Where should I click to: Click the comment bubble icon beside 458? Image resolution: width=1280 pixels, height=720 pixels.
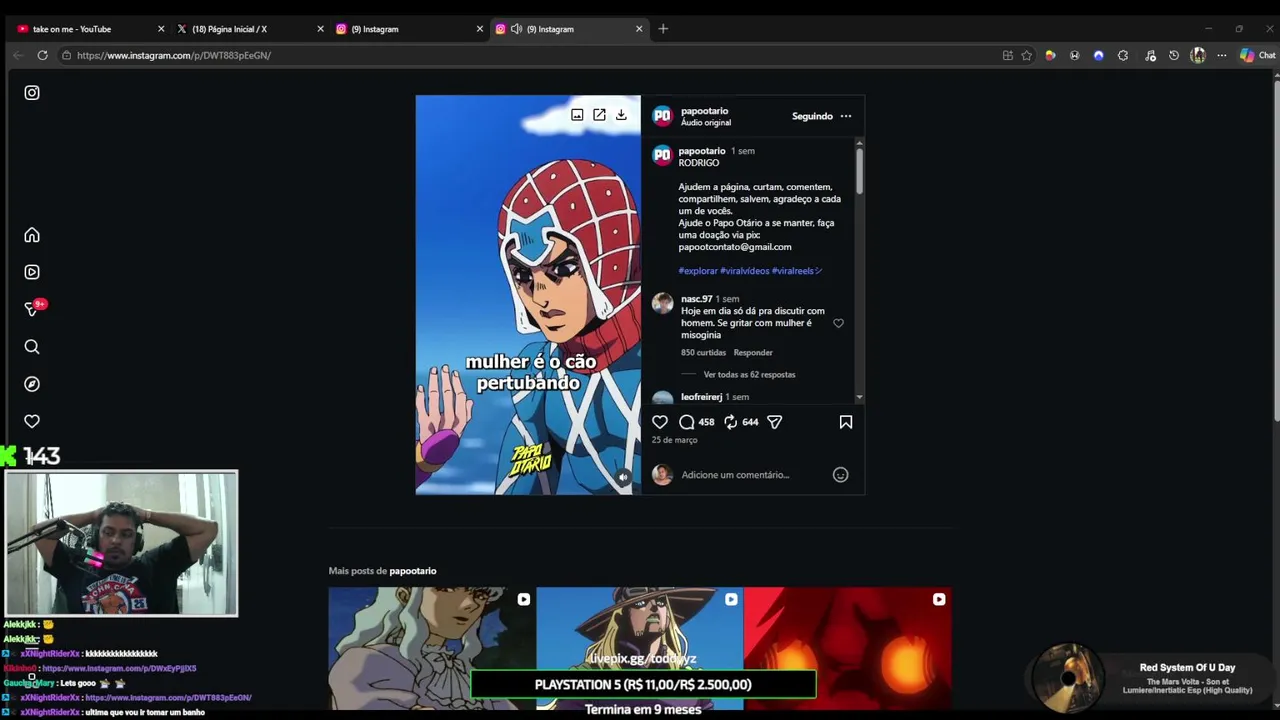687,422
